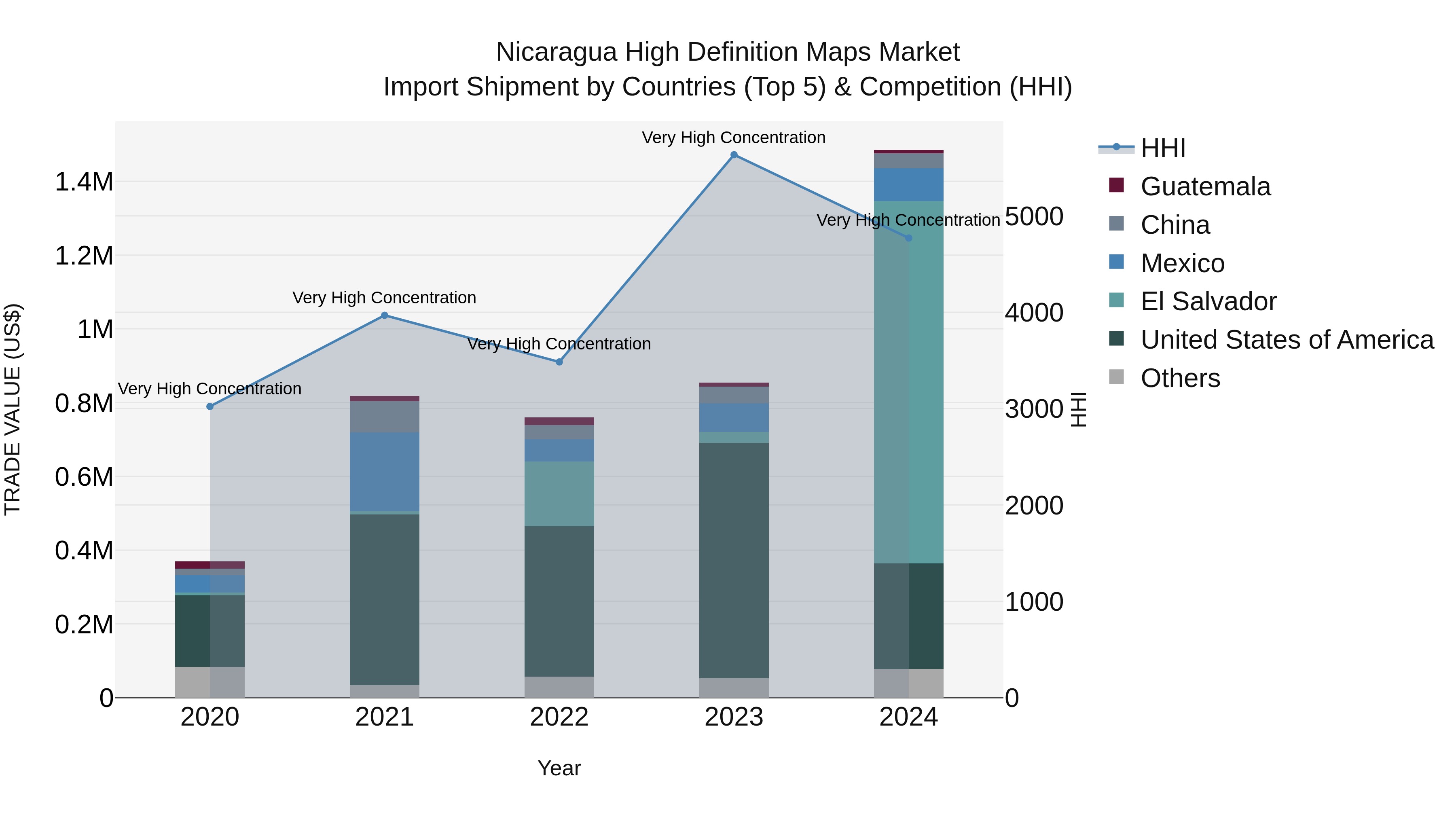Click Very High Concentration annotation above 2021
Screen dimensions: 1456x819
pos(384,298)
